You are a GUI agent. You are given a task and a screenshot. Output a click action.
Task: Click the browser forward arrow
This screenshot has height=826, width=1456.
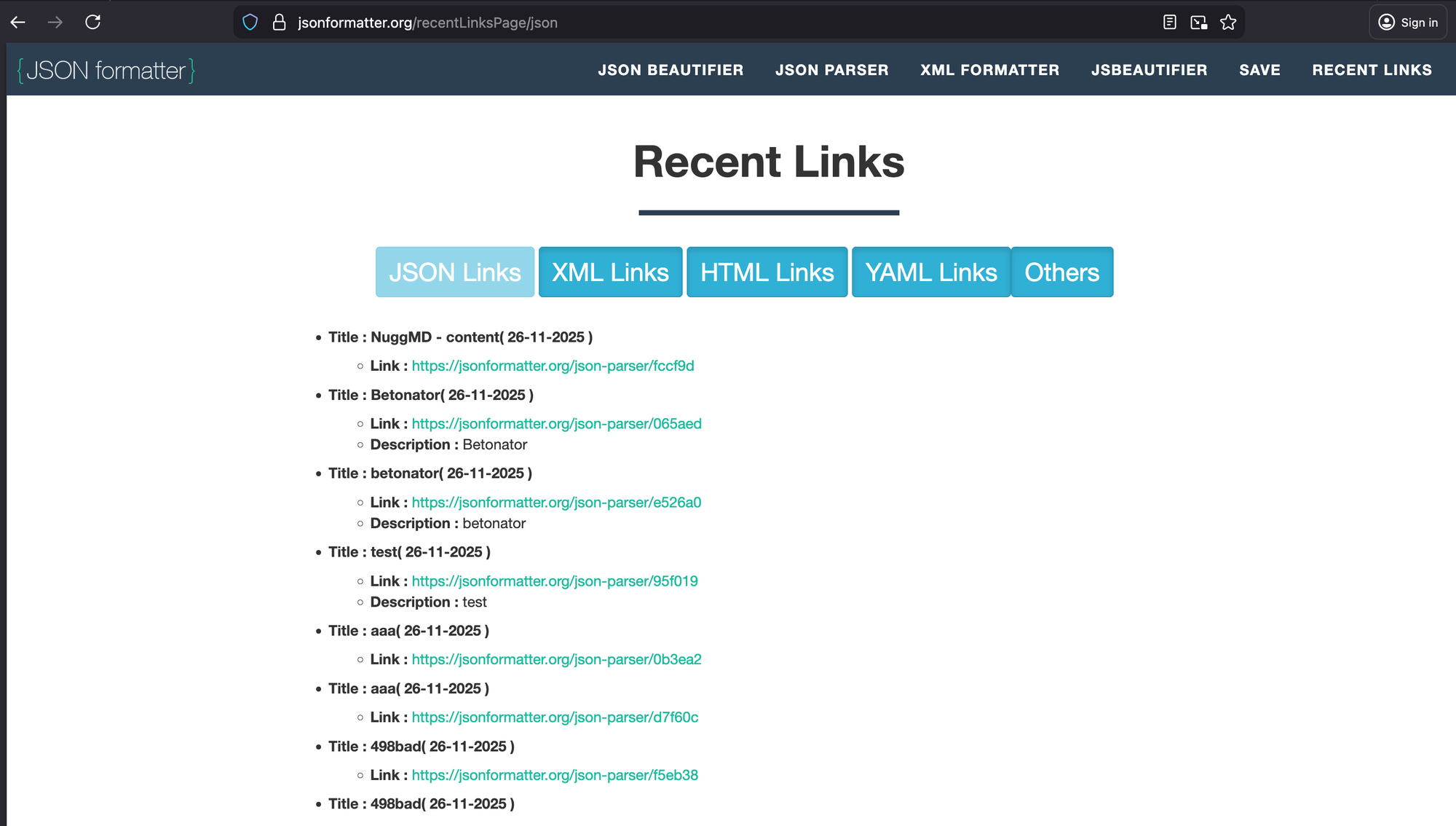[x=55, y=23]
